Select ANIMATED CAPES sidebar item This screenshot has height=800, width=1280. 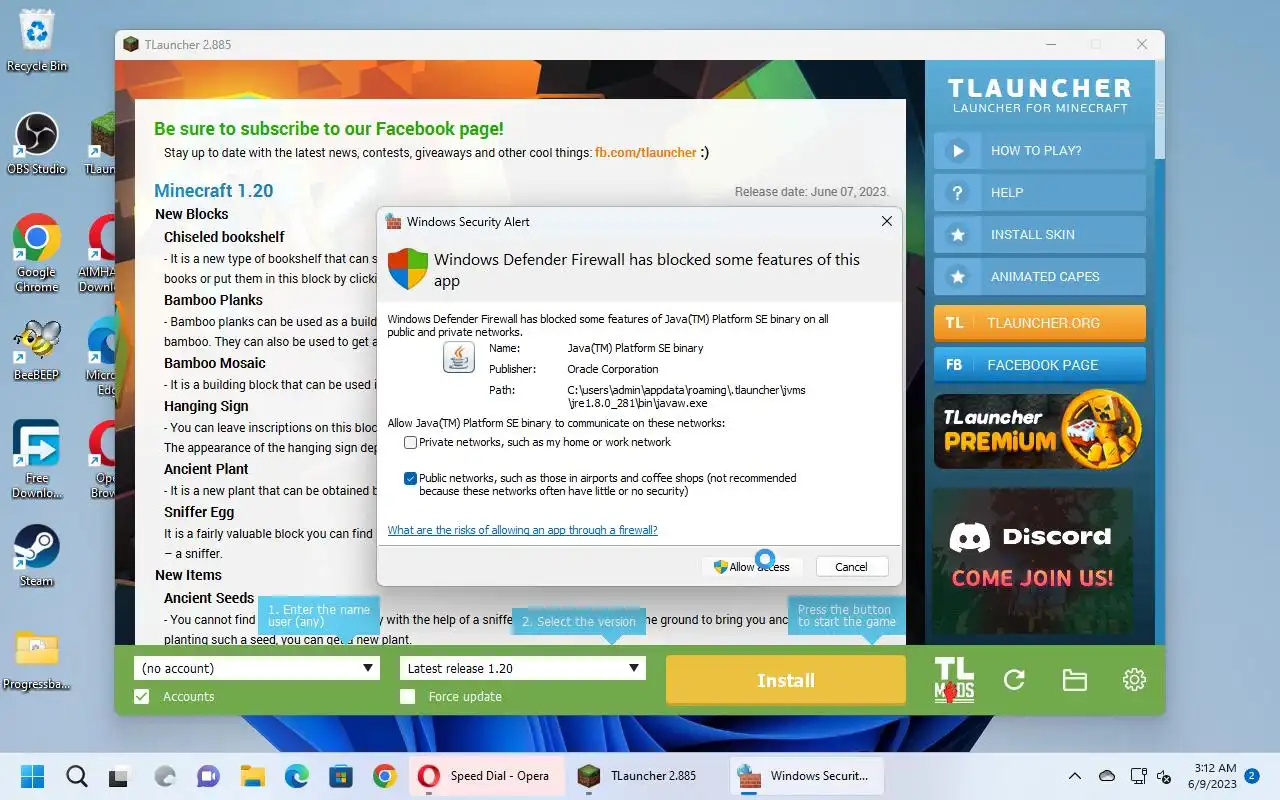1040,277
